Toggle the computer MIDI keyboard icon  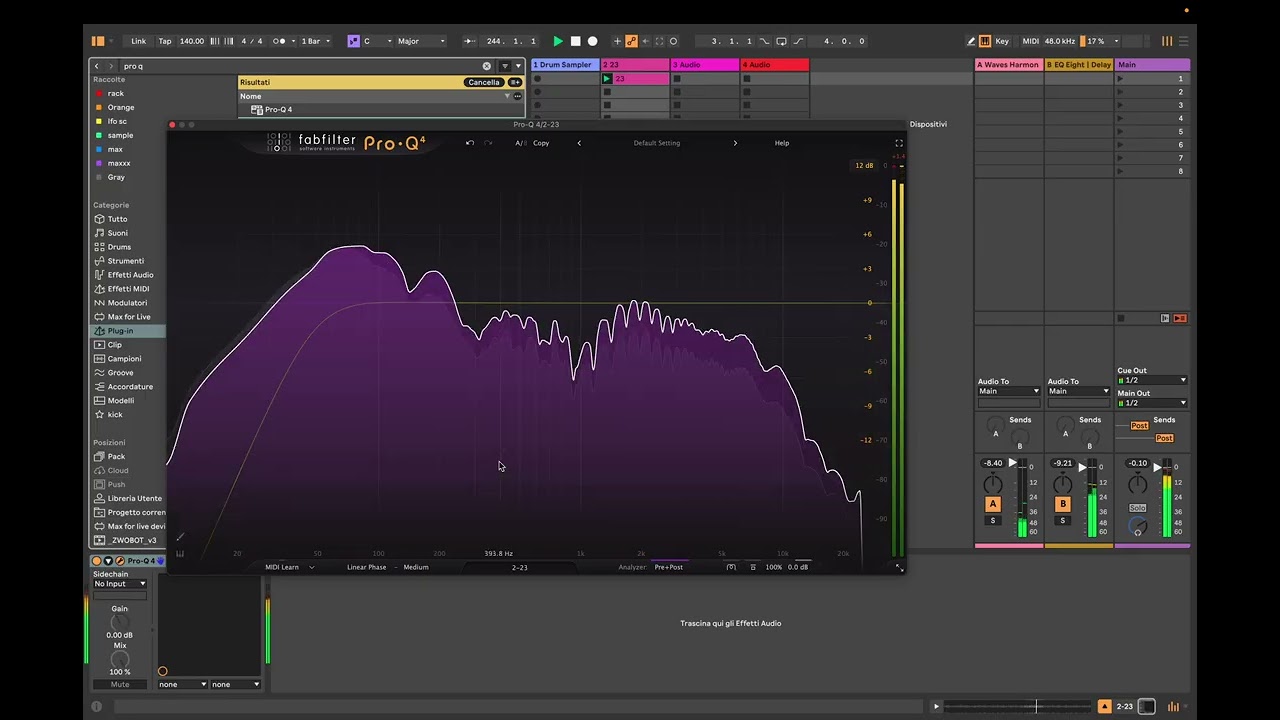985,41
